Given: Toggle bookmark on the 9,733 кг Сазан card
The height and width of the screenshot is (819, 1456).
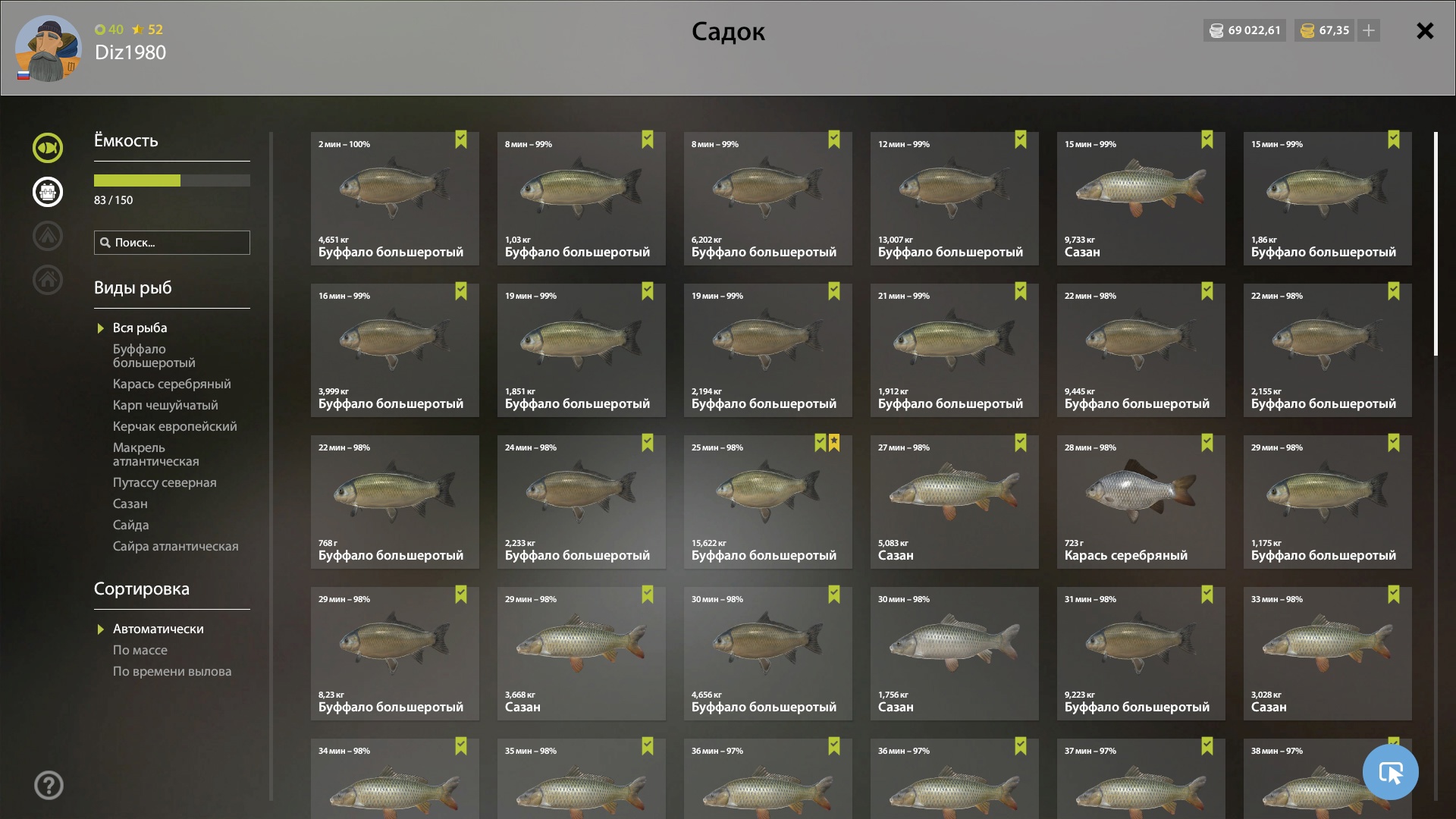Looking at the screenshot, I should [1207, 140].
